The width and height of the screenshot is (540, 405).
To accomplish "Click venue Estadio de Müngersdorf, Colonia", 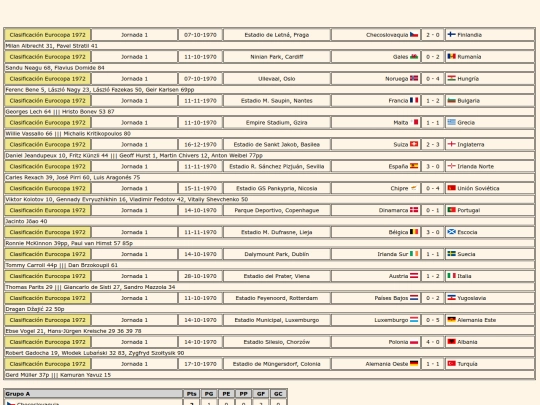I will 277,364.
